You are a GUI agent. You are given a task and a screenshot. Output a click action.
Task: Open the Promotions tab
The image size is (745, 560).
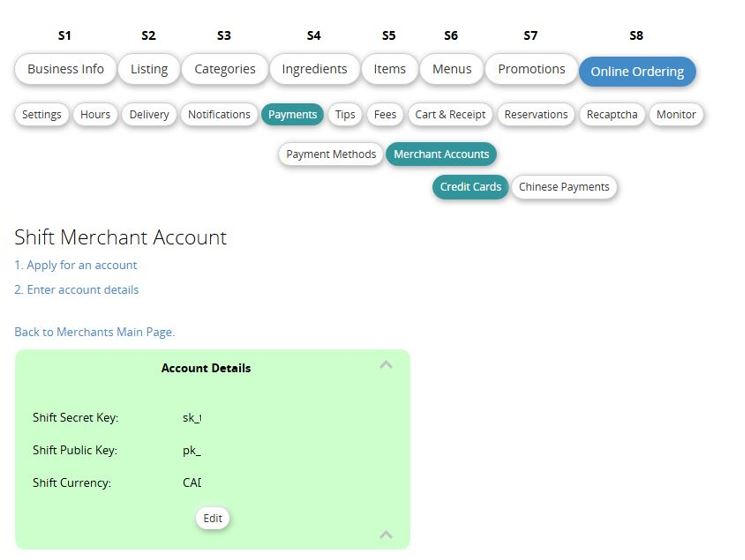531,69
